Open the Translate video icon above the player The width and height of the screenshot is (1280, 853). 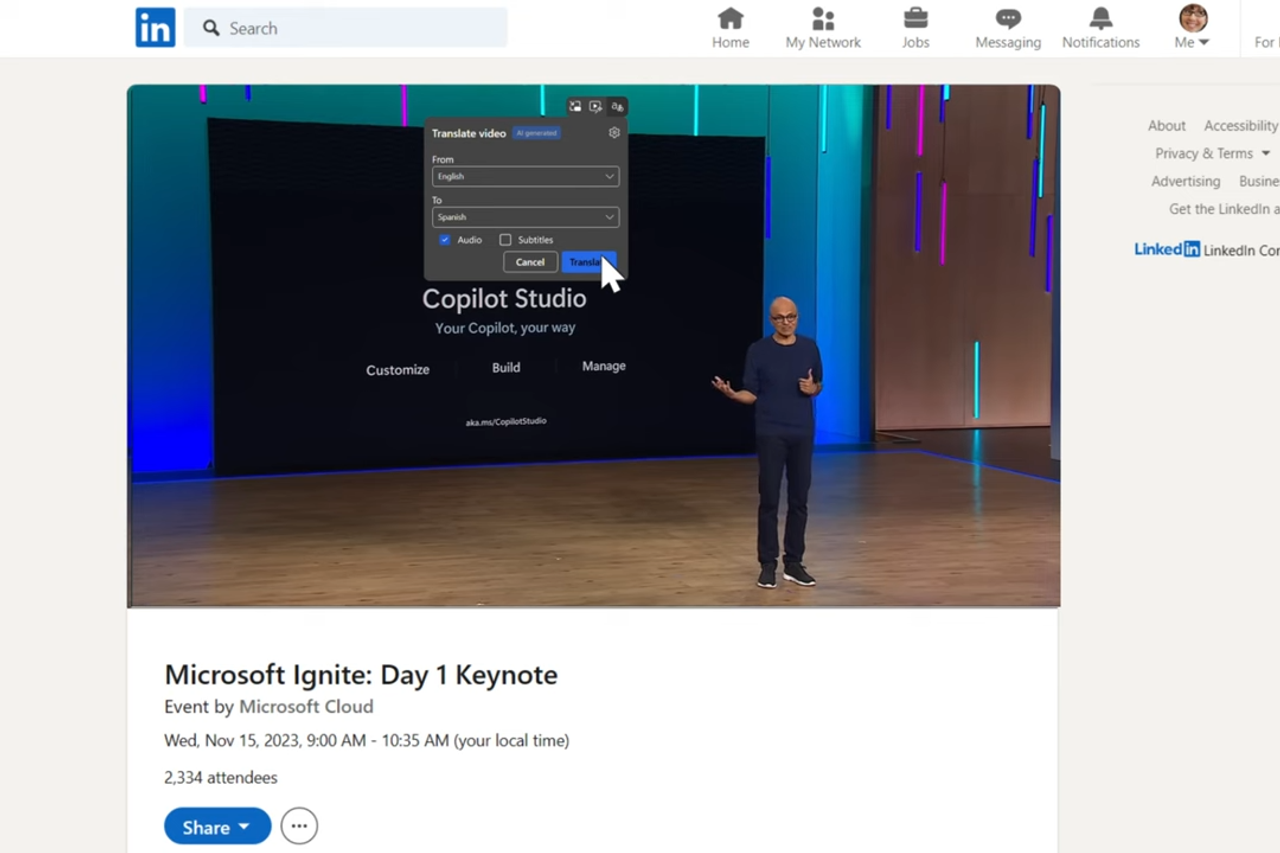coord(618,106)
